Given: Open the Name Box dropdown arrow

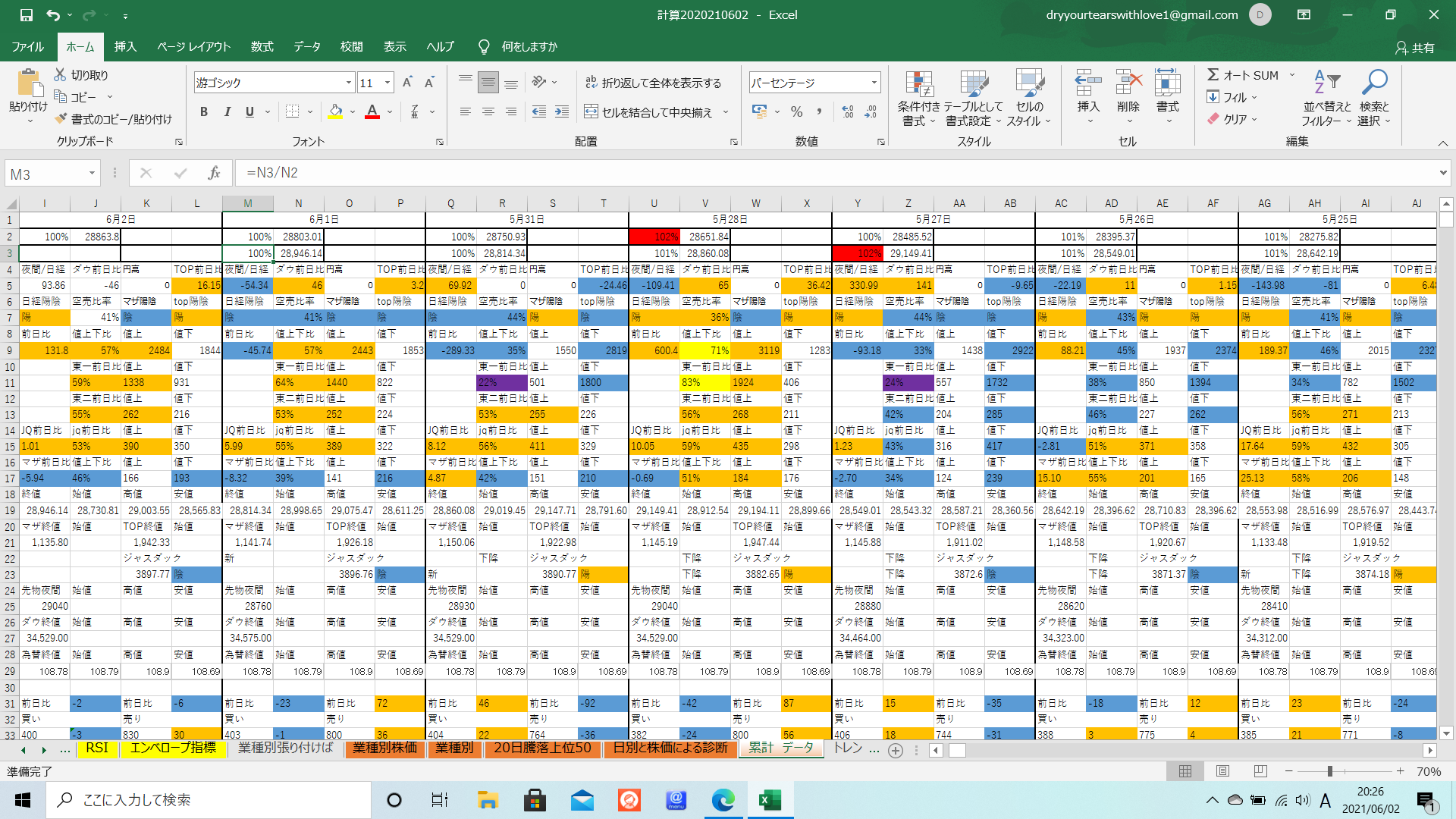Looking at the screenshot, I should pyautogui.click(x=92, y=174).
